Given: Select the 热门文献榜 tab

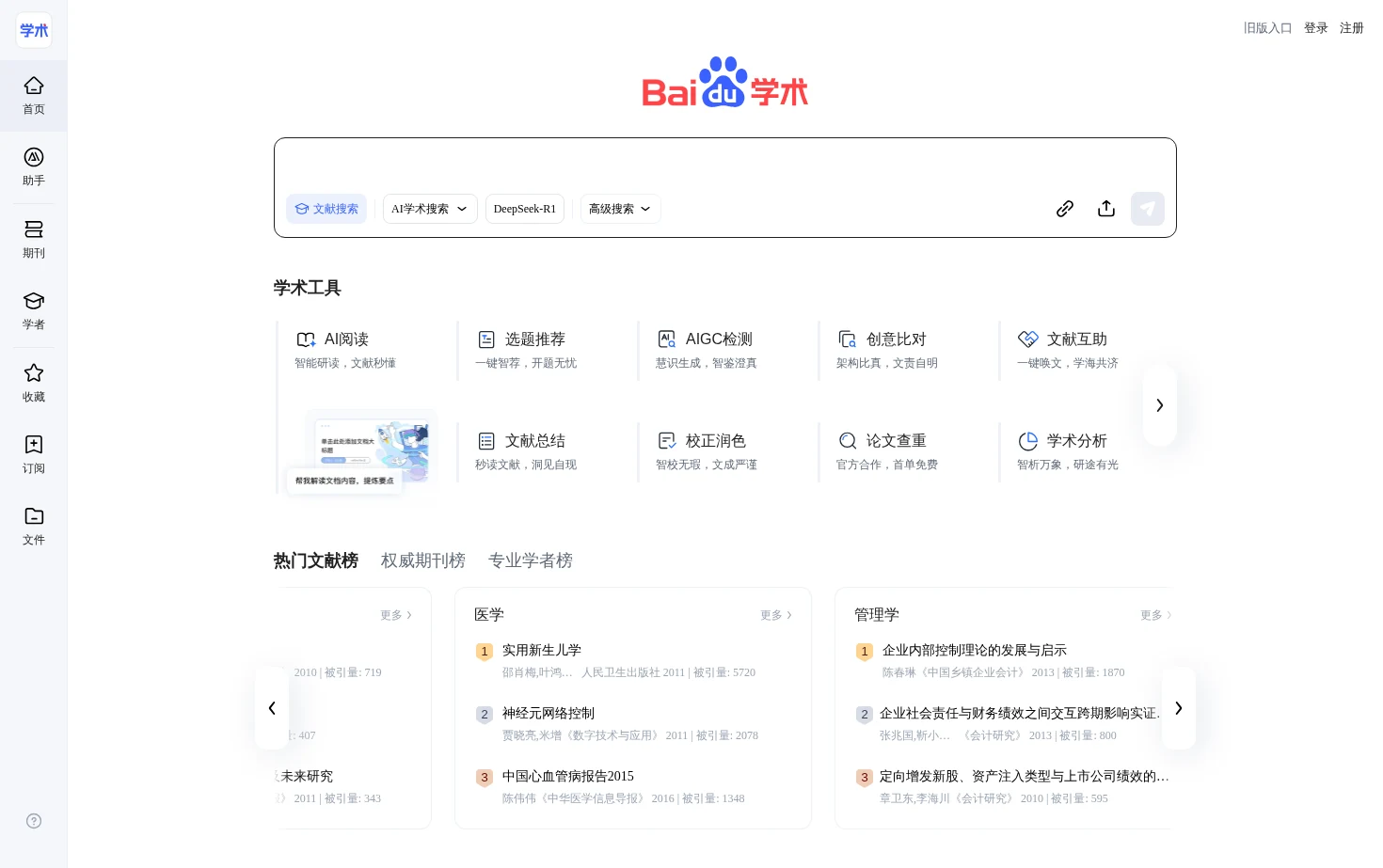Looking at the screenshot, I should point(316,560).
